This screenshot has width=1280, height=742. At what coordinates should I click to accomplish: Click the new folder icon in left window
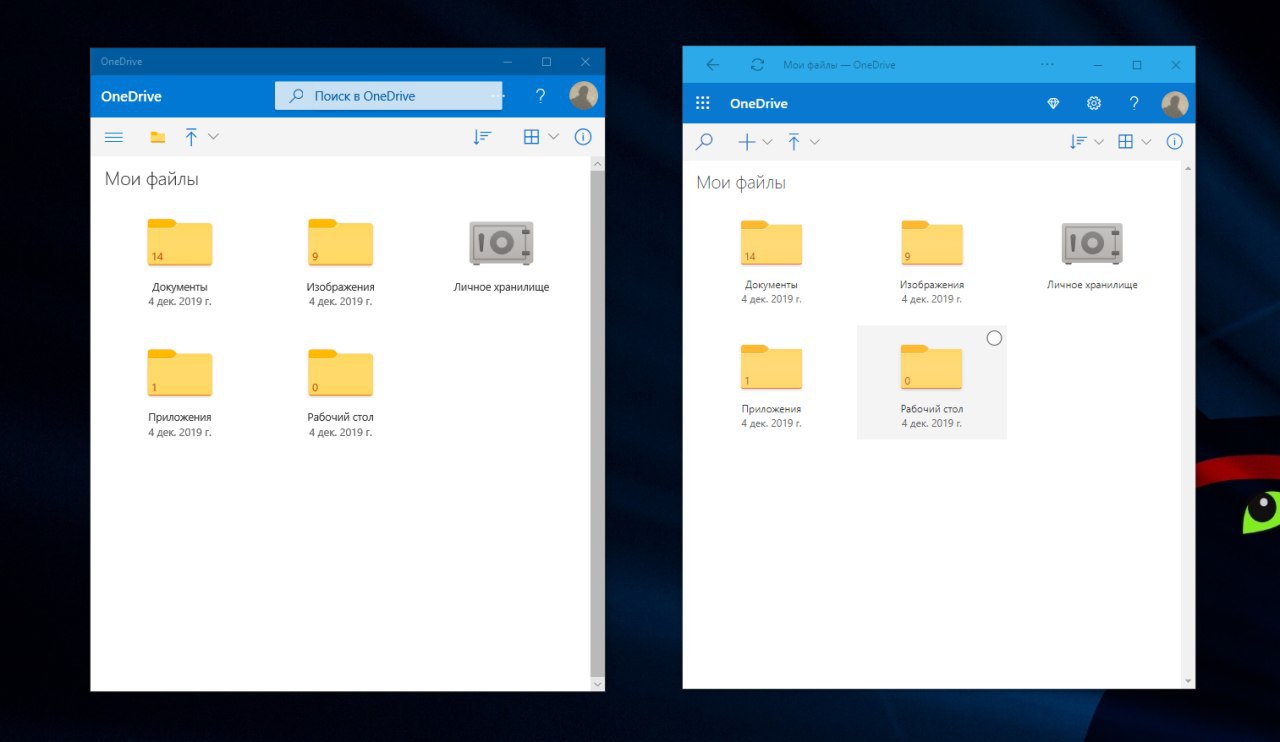tap(158, 137)
